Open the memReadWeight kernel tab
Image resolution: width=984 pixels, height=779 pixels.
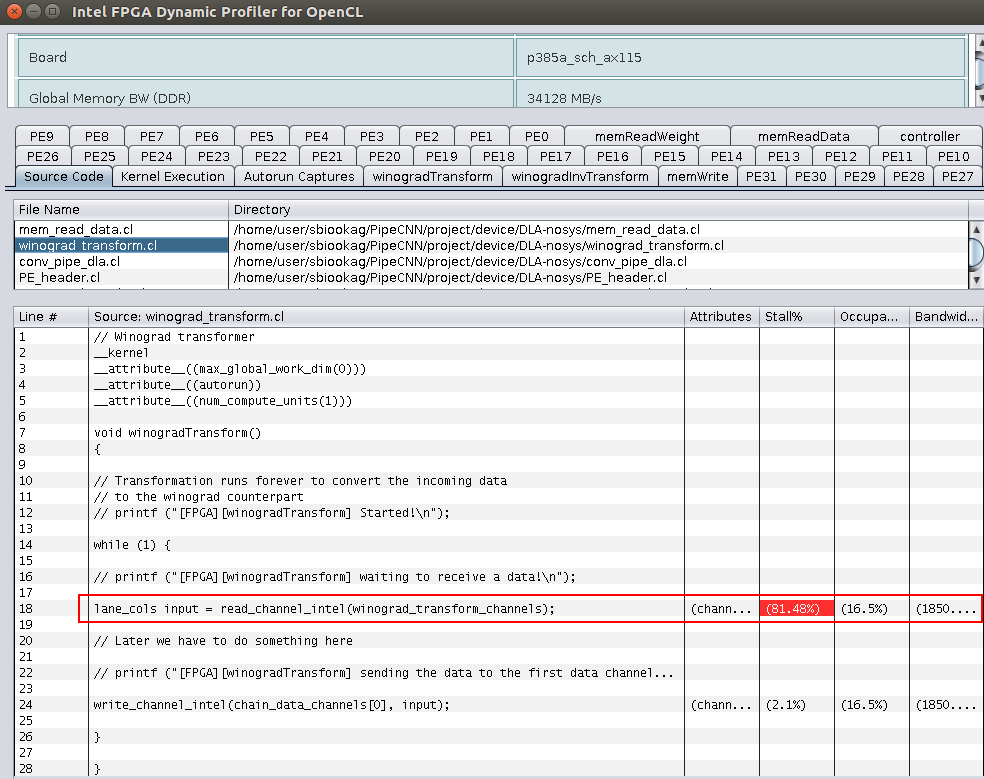click(x=646, y=137)
